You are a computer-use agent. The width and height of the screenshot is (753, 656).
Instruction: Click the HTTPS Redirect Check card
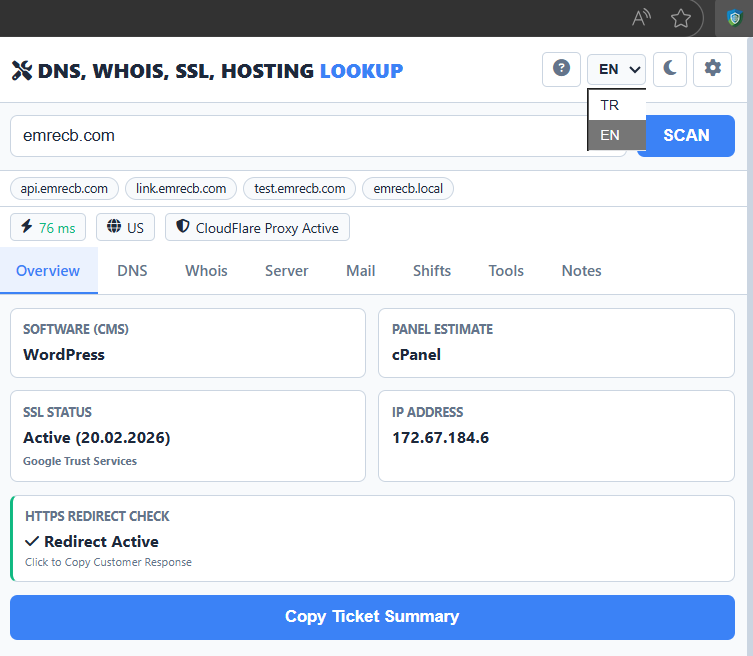[x=372, y=538]
